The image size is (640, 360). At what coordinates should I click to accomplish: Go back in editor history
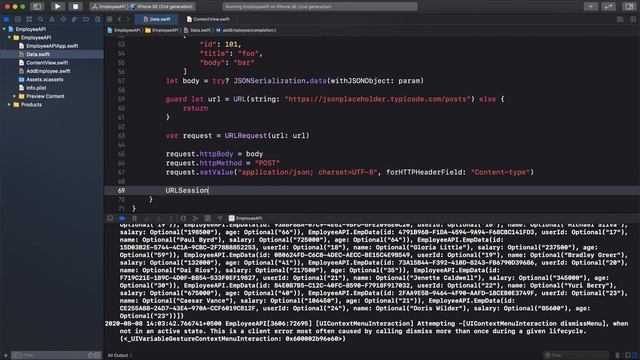point(120,19)
